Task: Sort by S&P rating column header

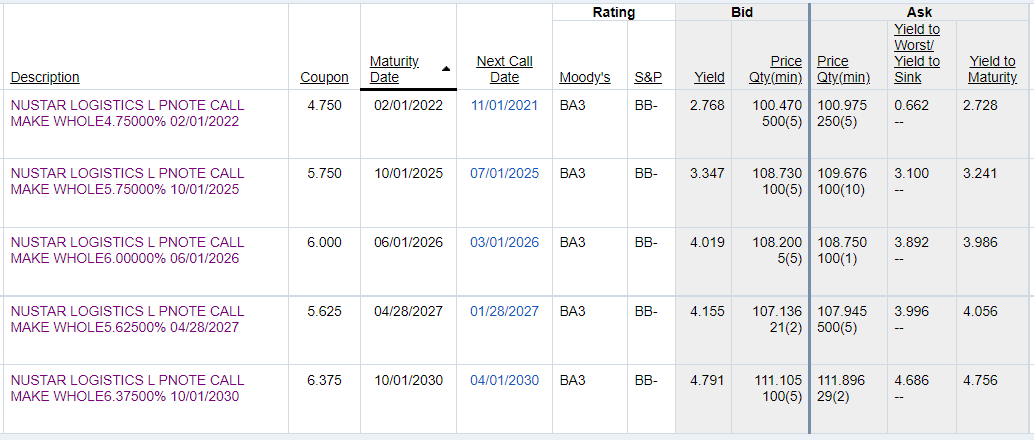Action: 648,77
